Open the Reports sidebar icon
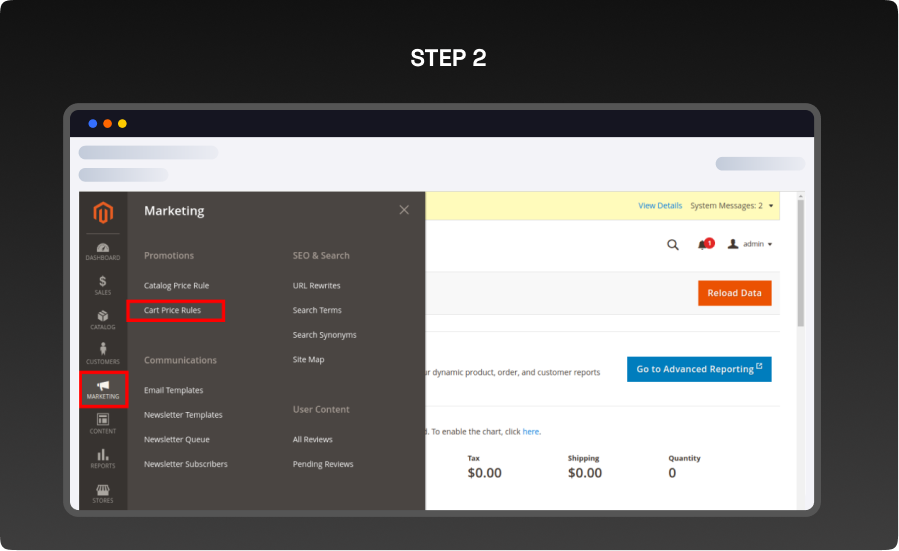The height and width of the screenshot is (551, 899). 103,458
